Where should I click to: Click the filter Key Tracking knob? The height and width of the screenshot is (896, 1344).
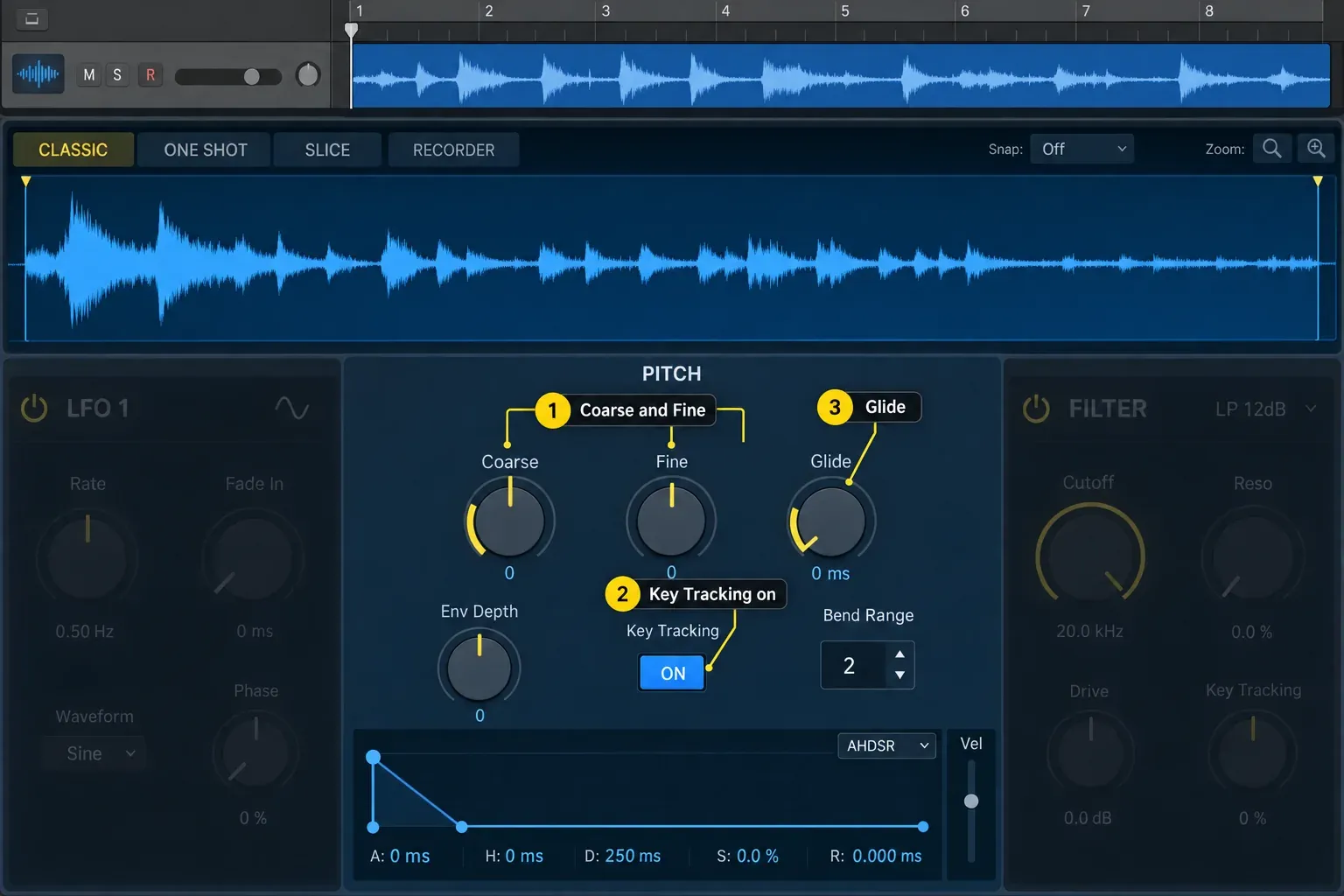coord(1252,752)
